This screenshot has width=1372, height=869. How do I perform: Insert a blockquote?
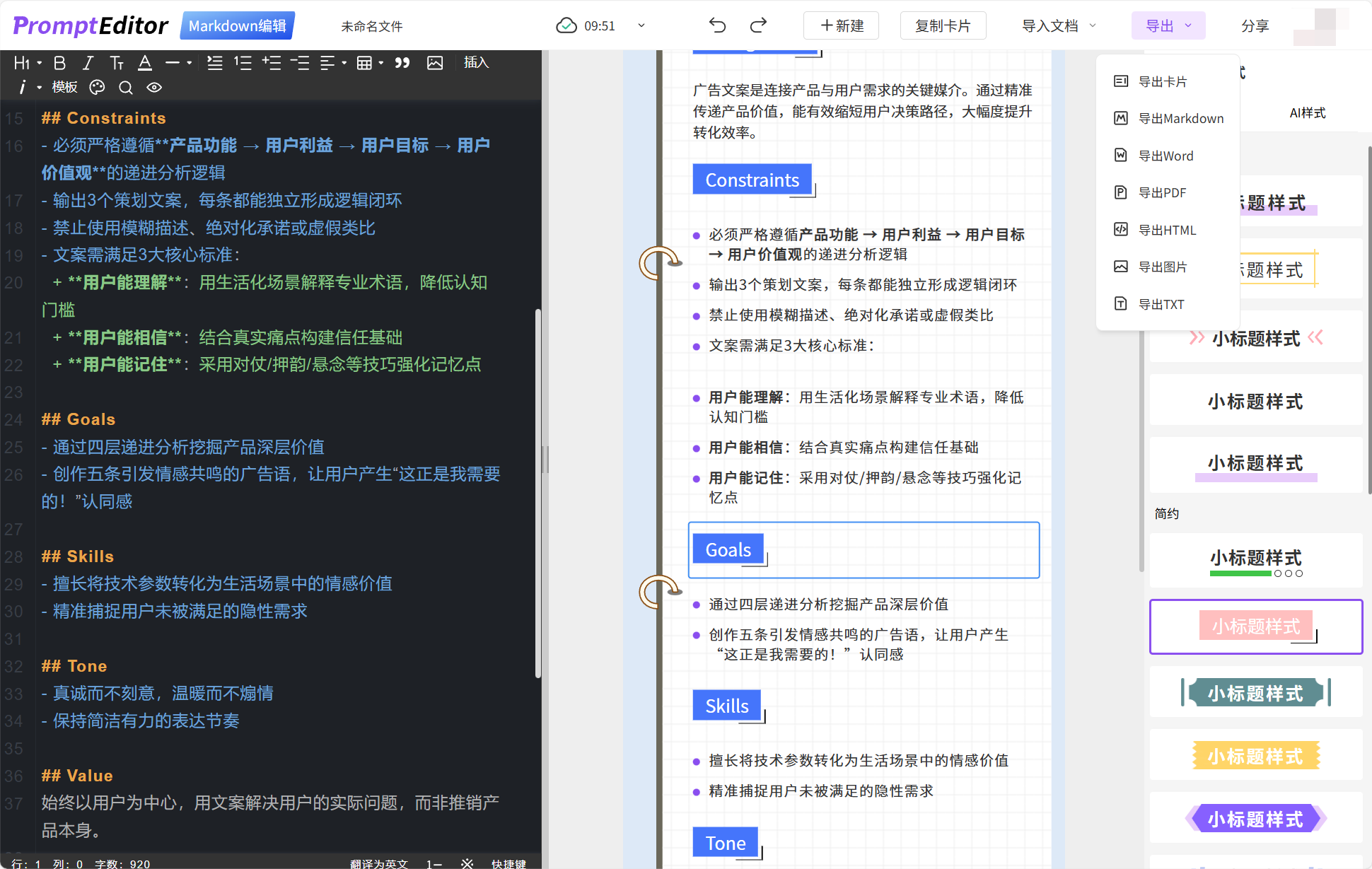click(x=402, y=63)
